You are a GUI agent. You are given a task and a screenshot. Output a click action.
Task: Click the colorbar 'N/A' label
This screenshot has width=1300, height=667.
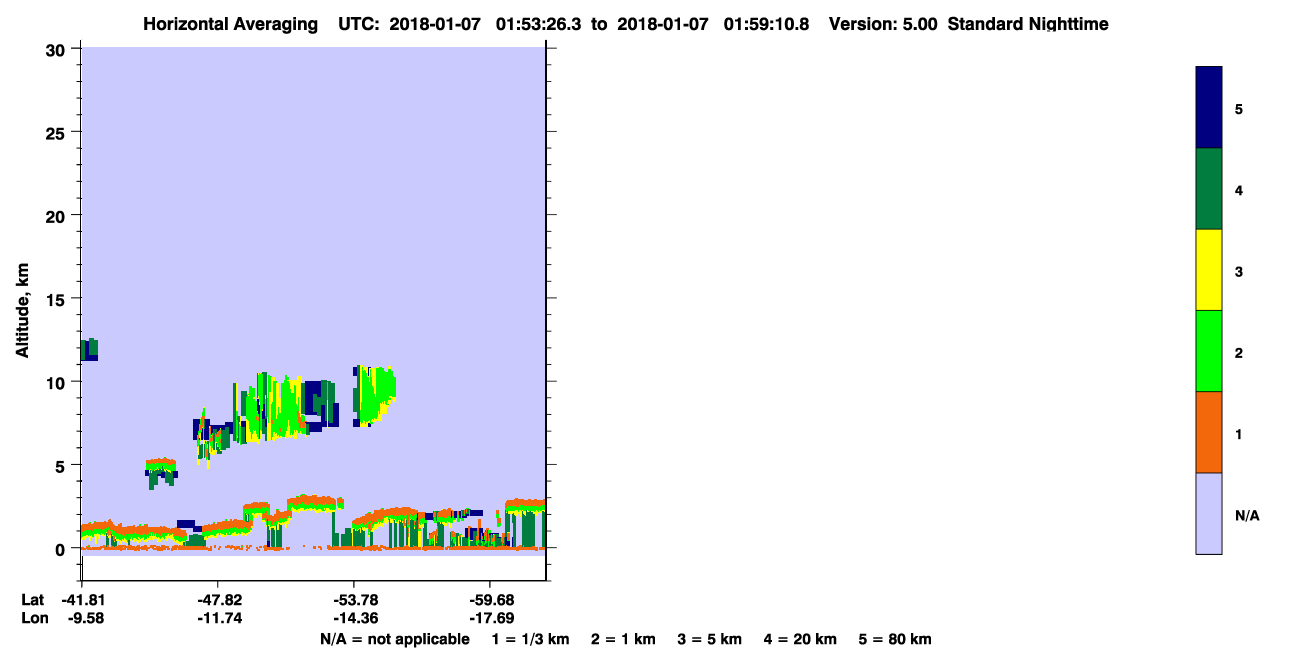(1247, 516)
